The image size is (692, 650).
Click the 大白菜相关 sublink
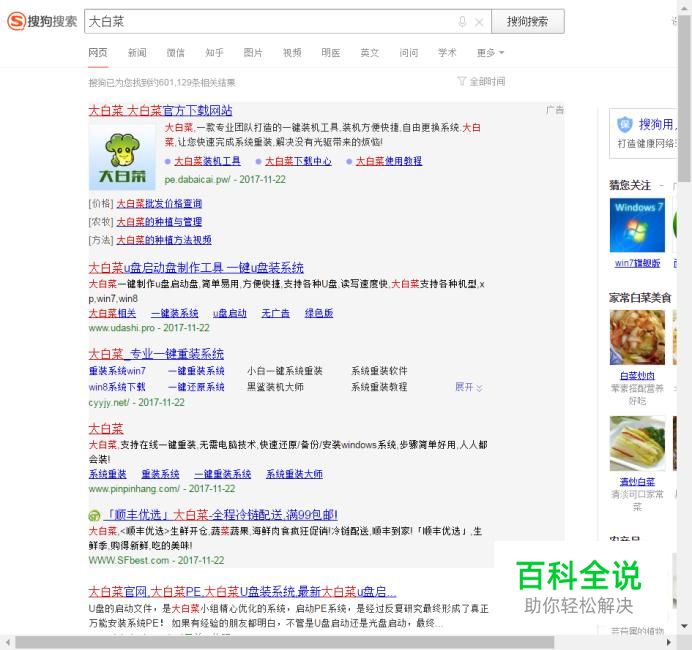[112, 313]
